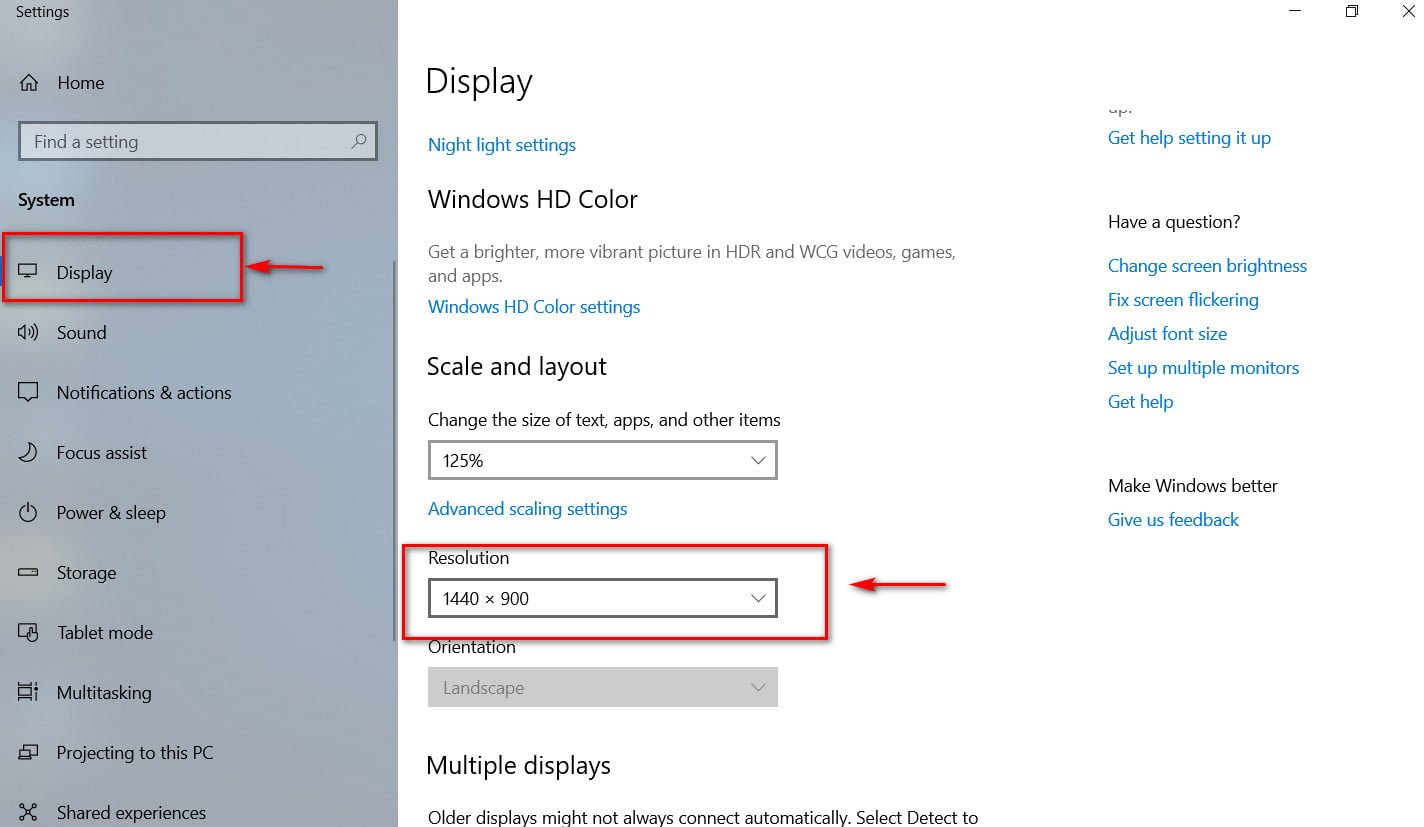Click the Adjust font size link
The height and width of the screenshot is (827, 1424).
click(1167, 334)
